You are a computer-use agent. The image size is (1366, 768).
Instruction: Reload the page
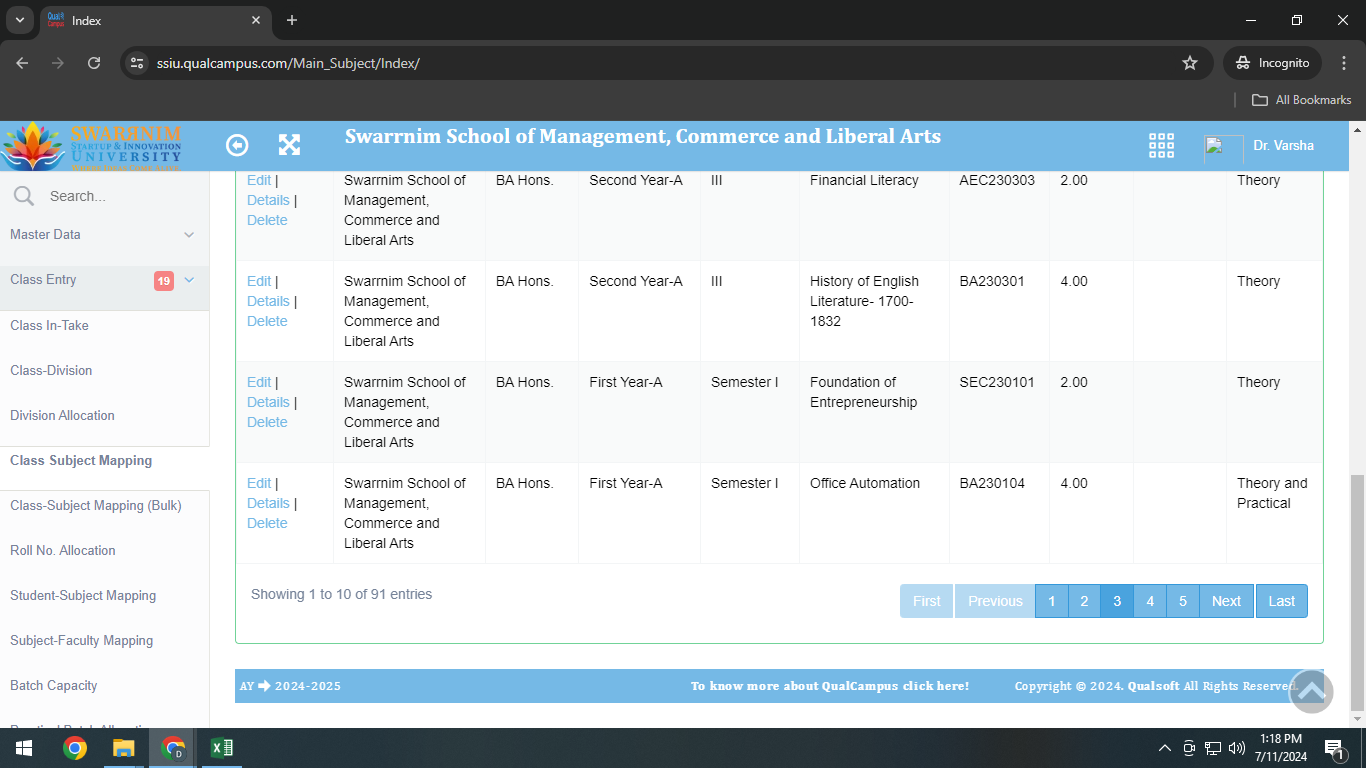pyautogui.click(x=94, y=63)
